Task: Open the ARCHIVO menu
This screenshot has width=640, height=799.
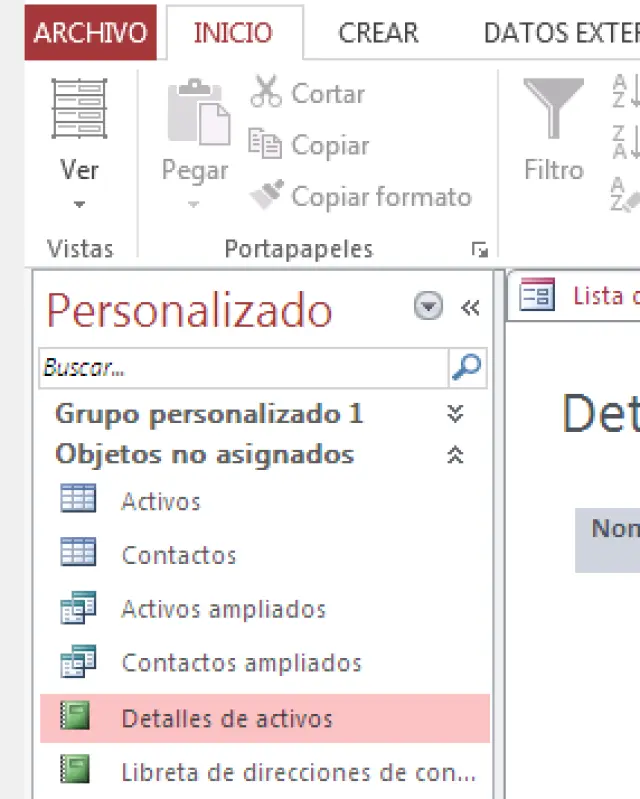Action: (90, 33)
